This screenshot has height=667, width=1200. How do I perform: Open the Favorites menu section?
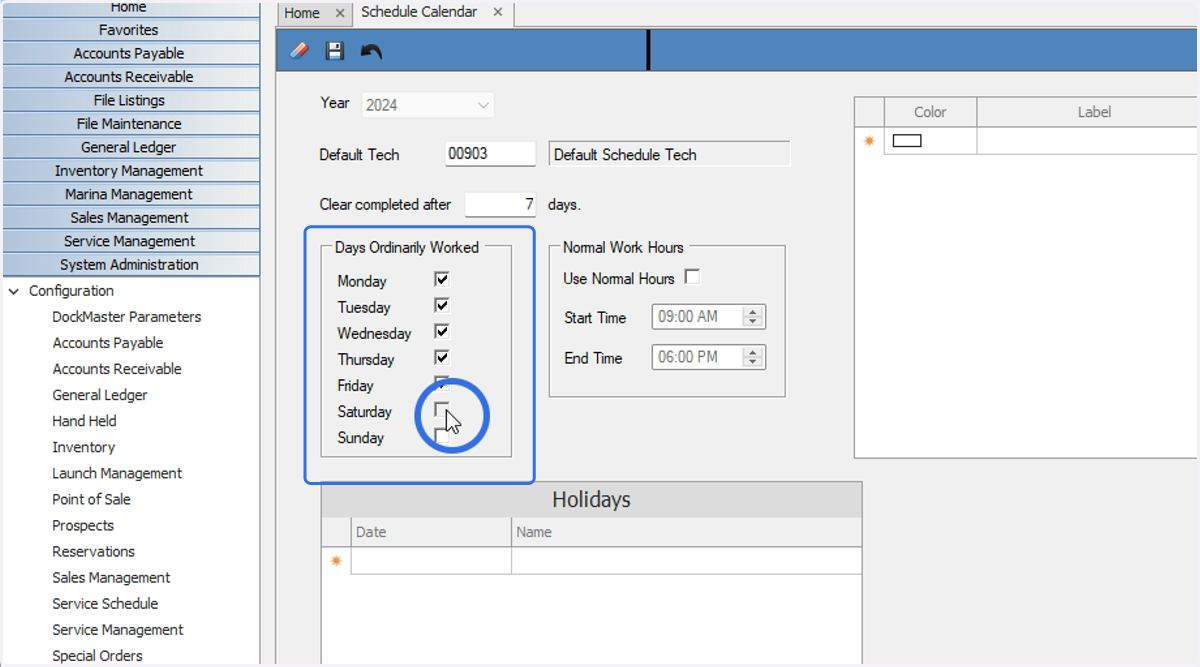click(131, 30)
